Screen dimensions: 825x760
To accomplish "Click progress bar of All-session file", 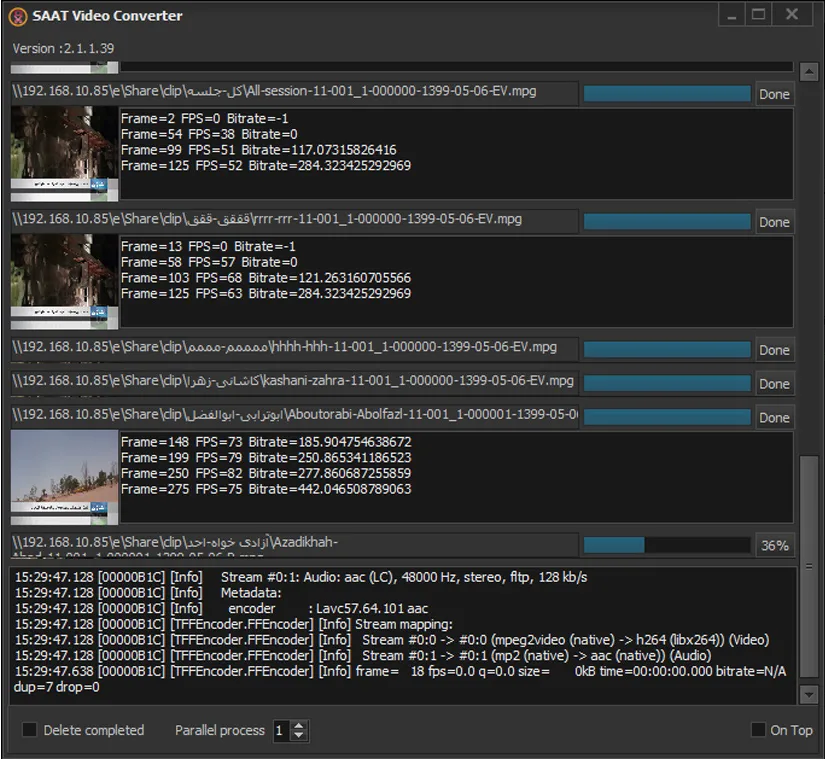I will (667, 94).
